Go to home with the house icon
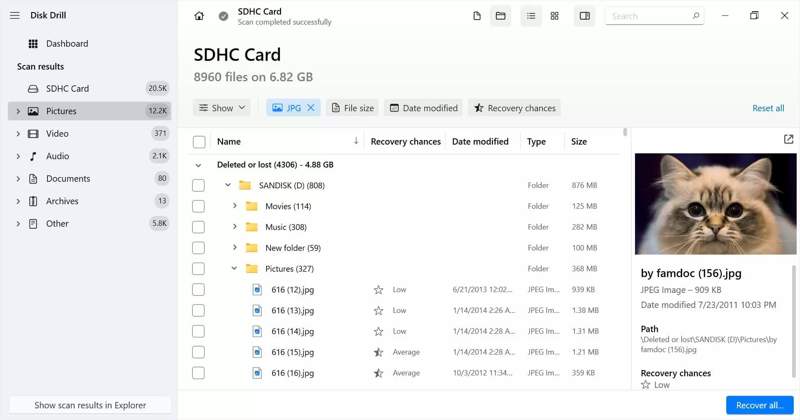800x420 pixels. coord(199,16)
